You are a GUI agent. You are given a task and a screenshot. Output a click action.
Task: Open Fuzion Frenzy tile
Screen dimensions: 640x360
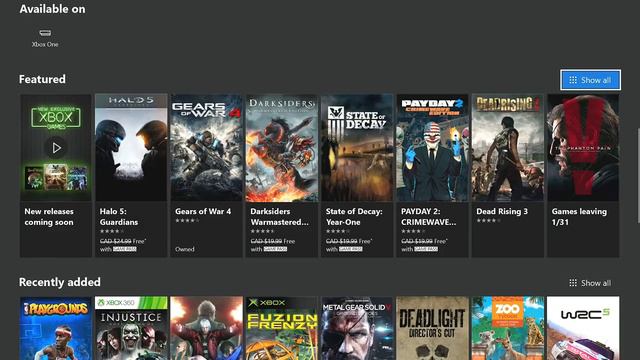pyautogui.click(x=282, y=328)
